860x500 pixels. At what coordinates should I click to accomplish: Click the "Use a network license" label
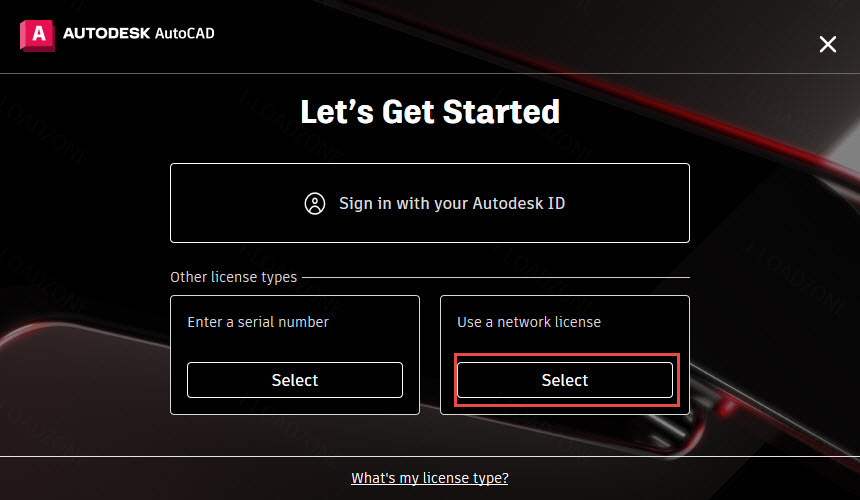[x=529, y=322]
